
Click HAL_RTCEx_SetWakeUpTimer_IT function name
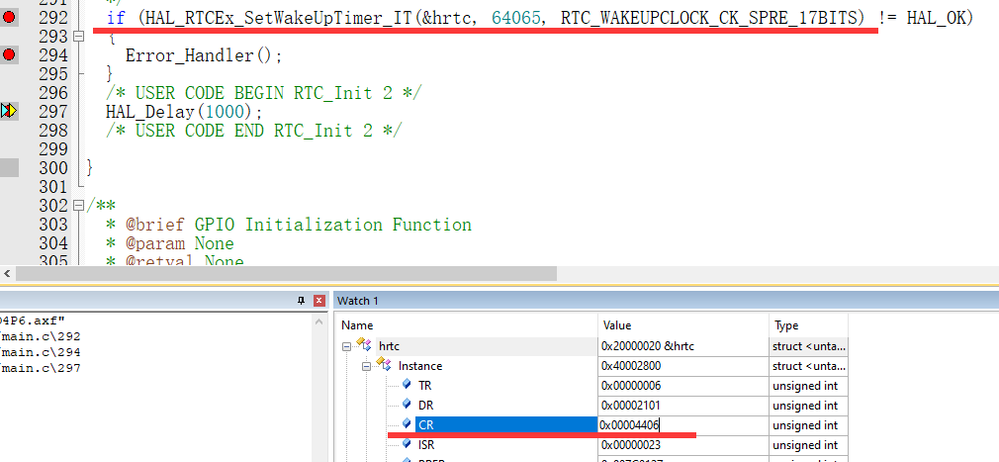[x=280, y=18]
